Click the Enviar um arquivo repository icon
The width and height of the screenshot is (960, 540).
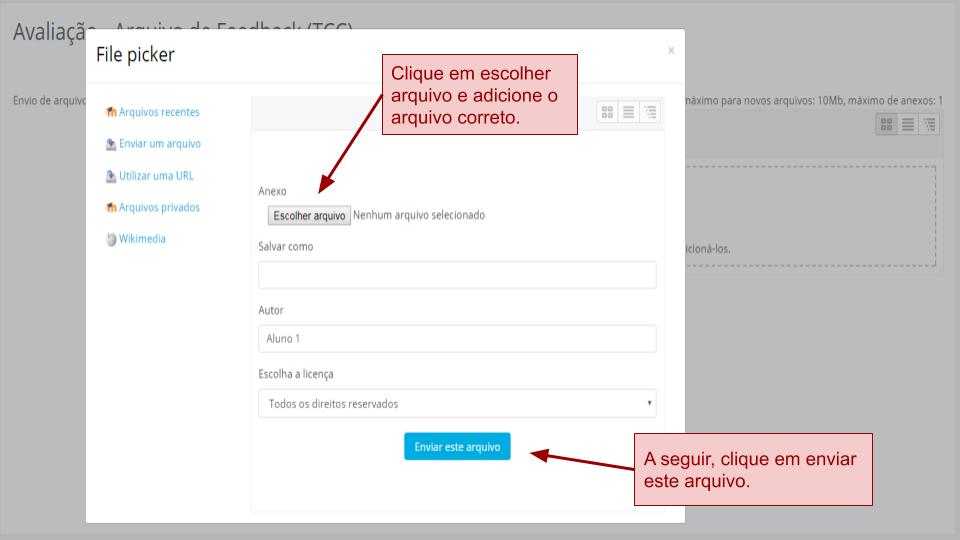(x=111, y=144)
